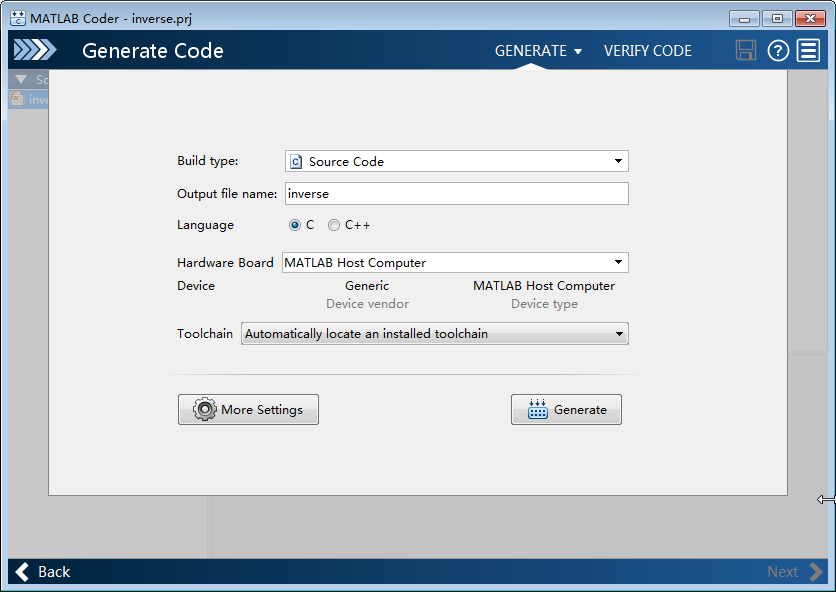Click the gear icon in More Settings
Screen dimensions: 836x592
204,410
